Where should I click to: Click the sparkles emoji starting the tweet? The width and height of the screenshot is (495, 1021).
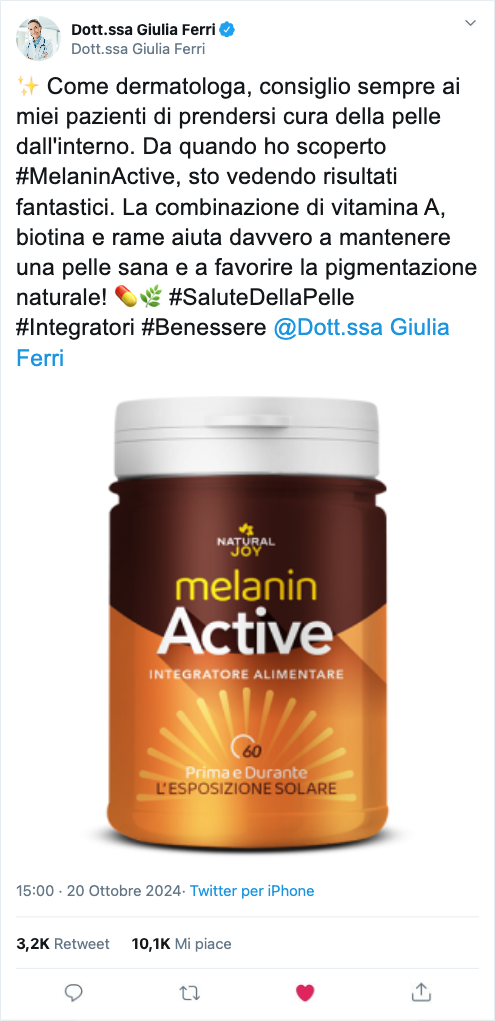[x=27, y=87]
